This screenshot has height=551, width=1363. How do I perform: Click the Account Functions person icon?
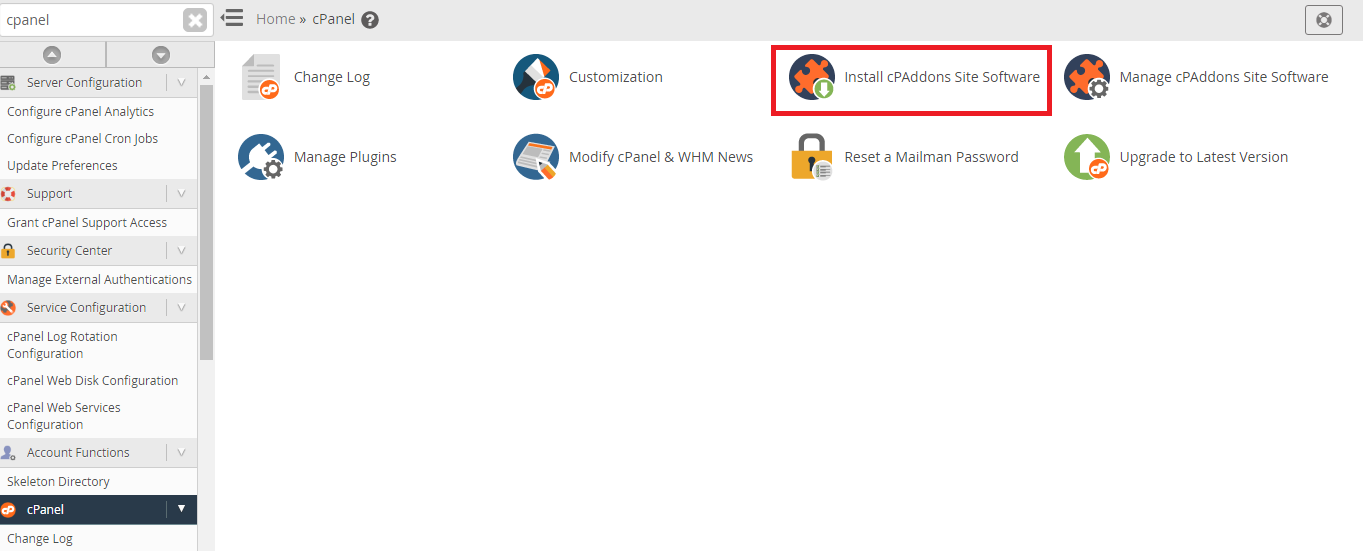[8, 453]
